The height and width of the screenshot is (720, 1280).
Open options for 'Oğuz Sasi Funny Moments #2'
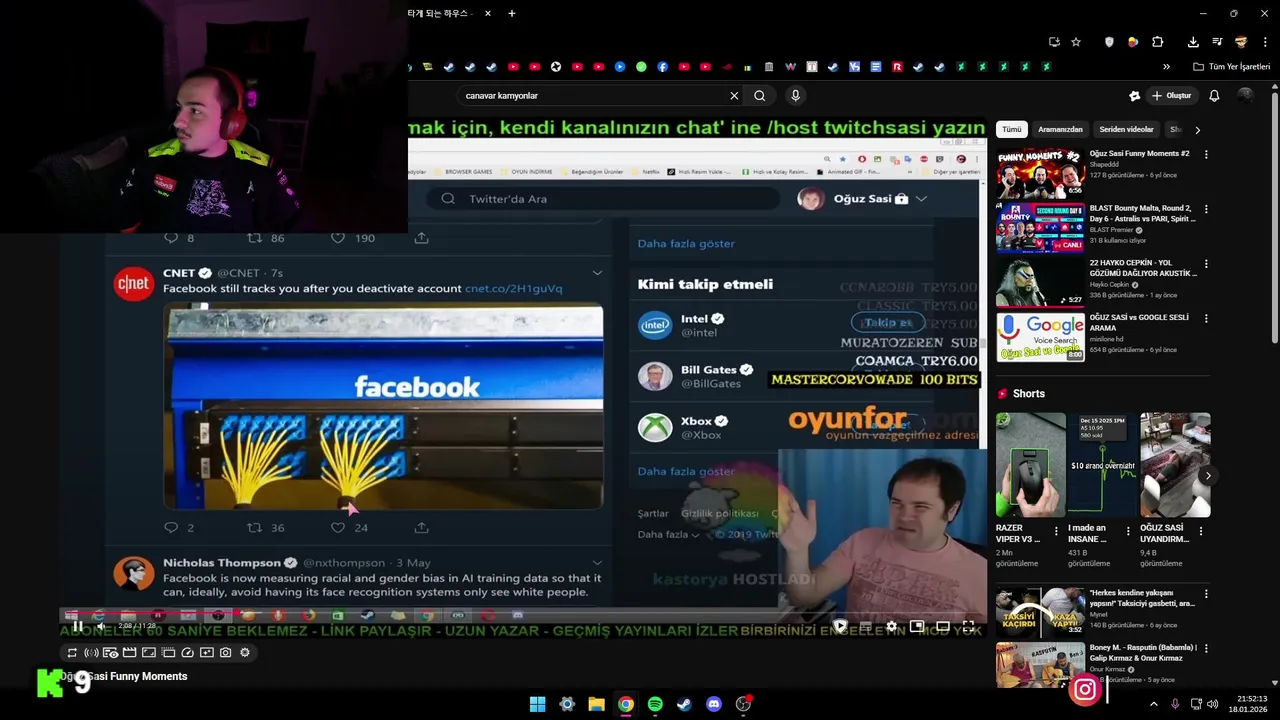(x=1206, y=155)
